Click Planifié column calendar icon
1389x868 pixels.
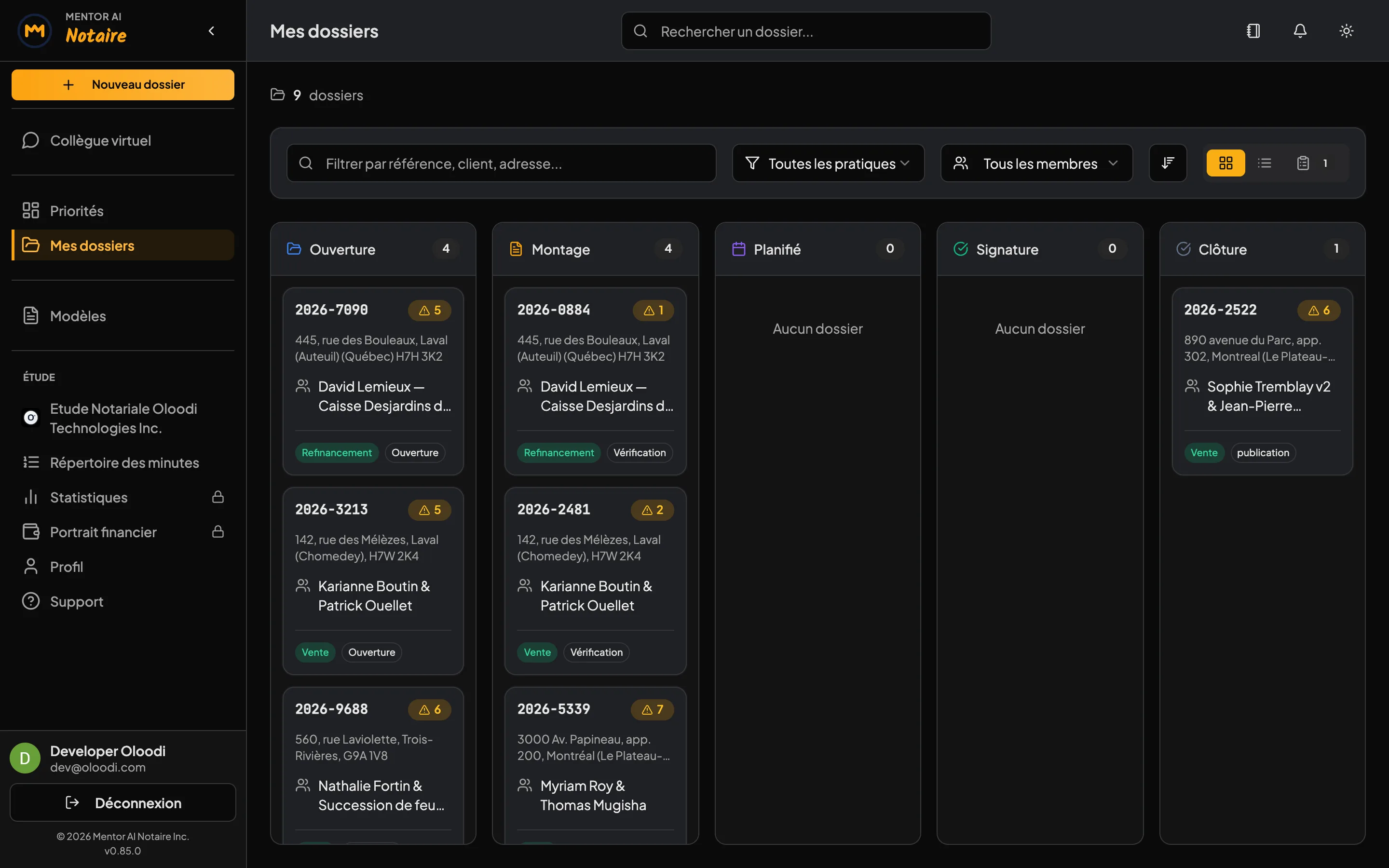[x=739, y=249]
